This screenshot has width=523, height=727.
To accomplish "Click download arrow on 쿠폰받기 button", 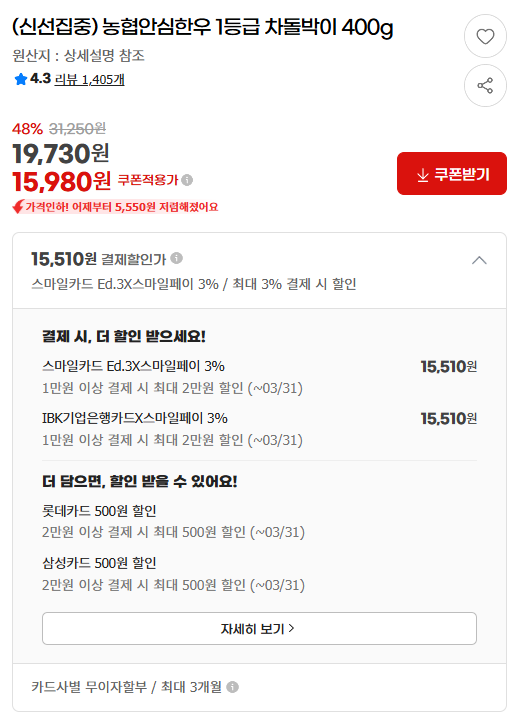I will point(422,175).
